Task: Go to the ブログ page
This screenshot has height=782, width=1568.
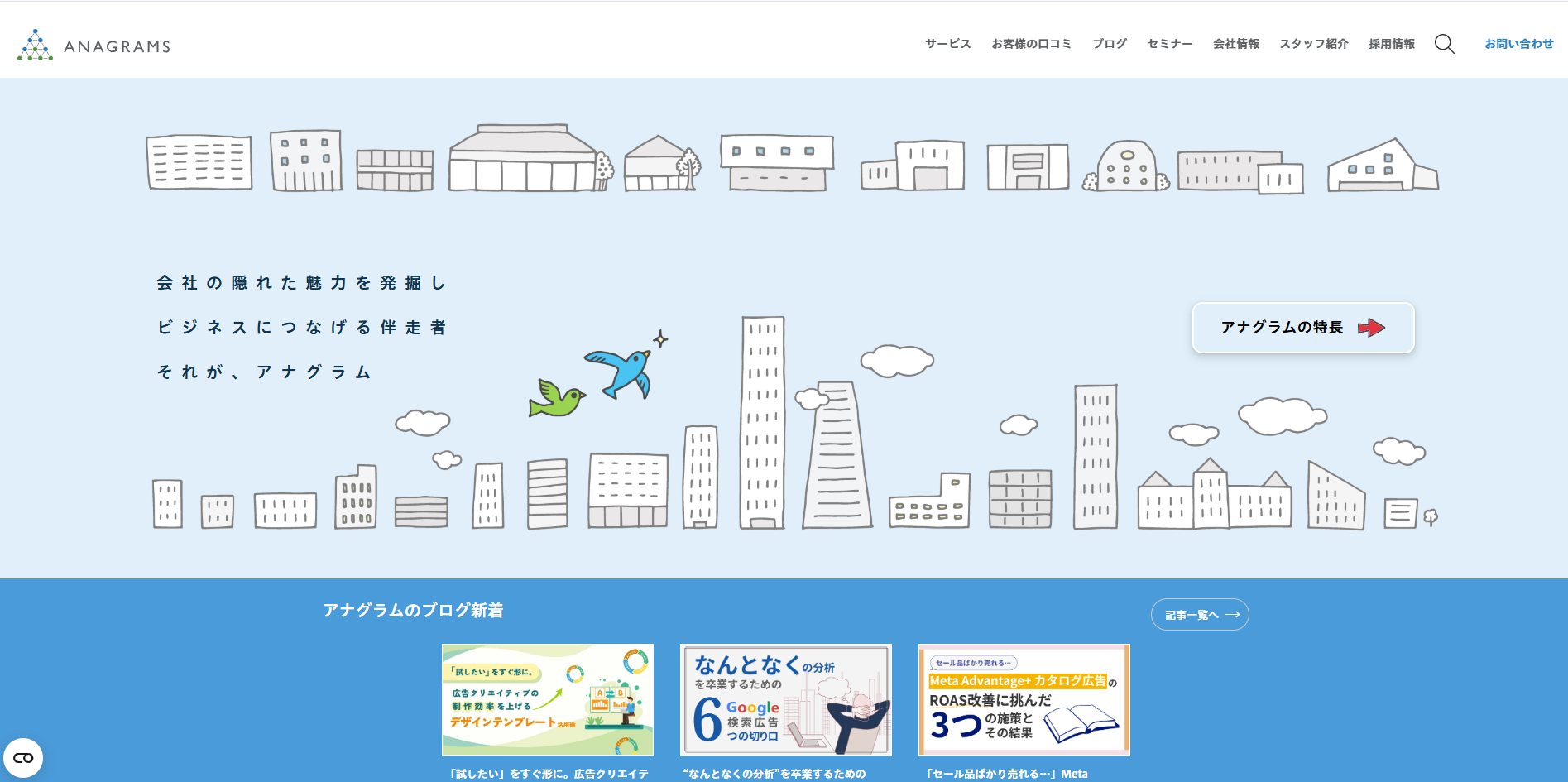Action: (x=1109, y=44)
